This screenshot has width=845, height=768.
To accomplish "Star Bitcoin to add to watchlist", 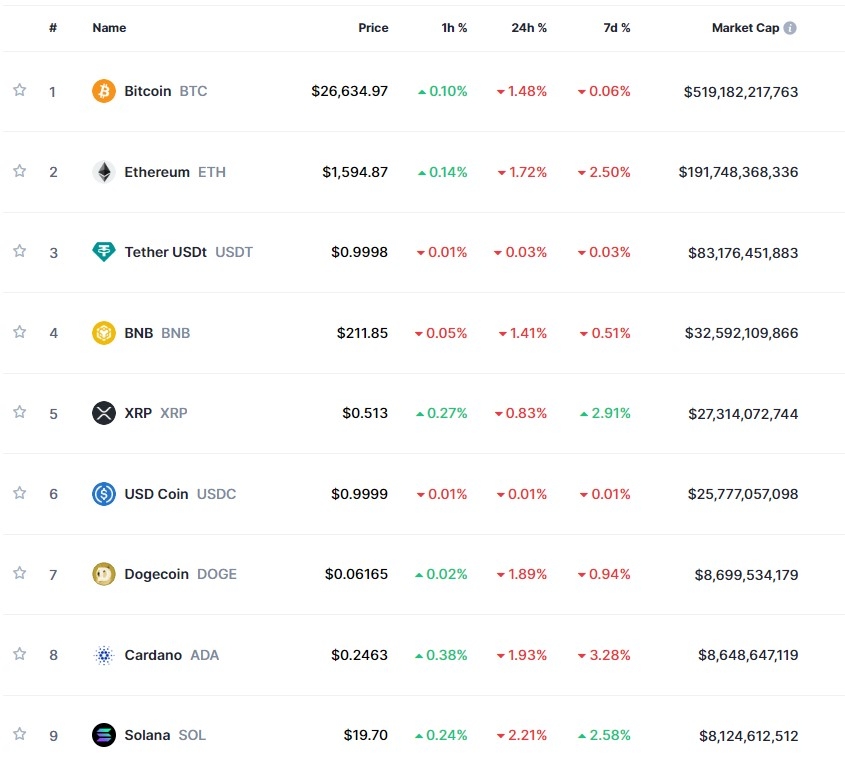I will point(19,90).
